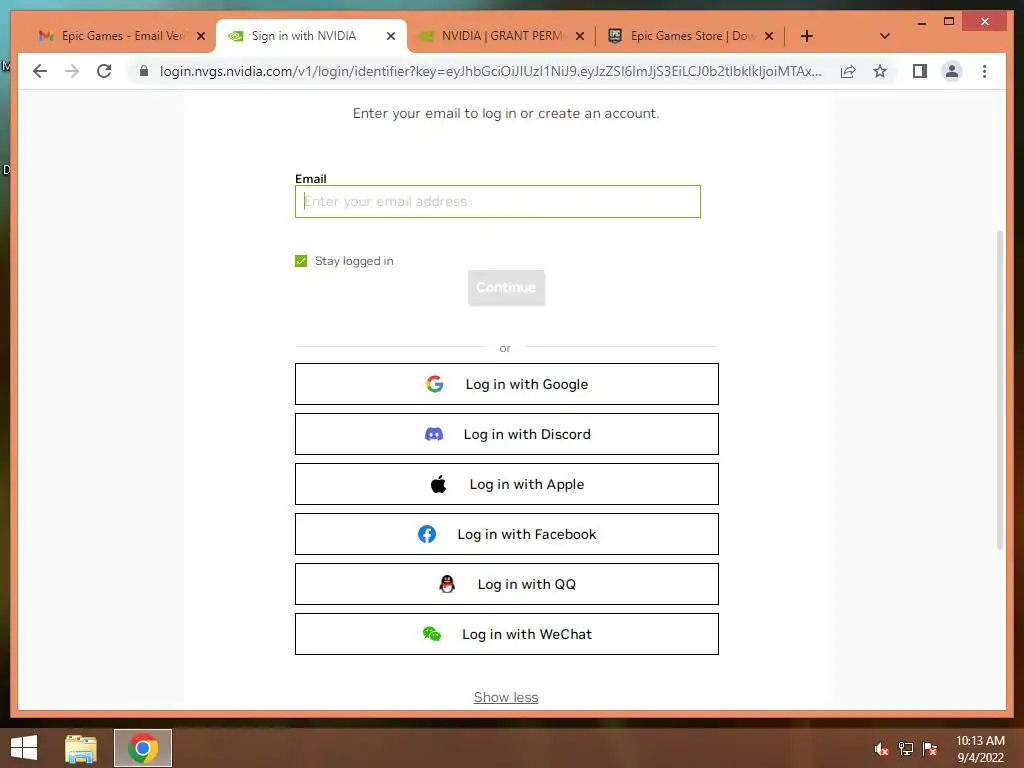Log in with Apple
Image resolution: width=1024 pixels, height=768 pixels.
click(x=507, y=484)
